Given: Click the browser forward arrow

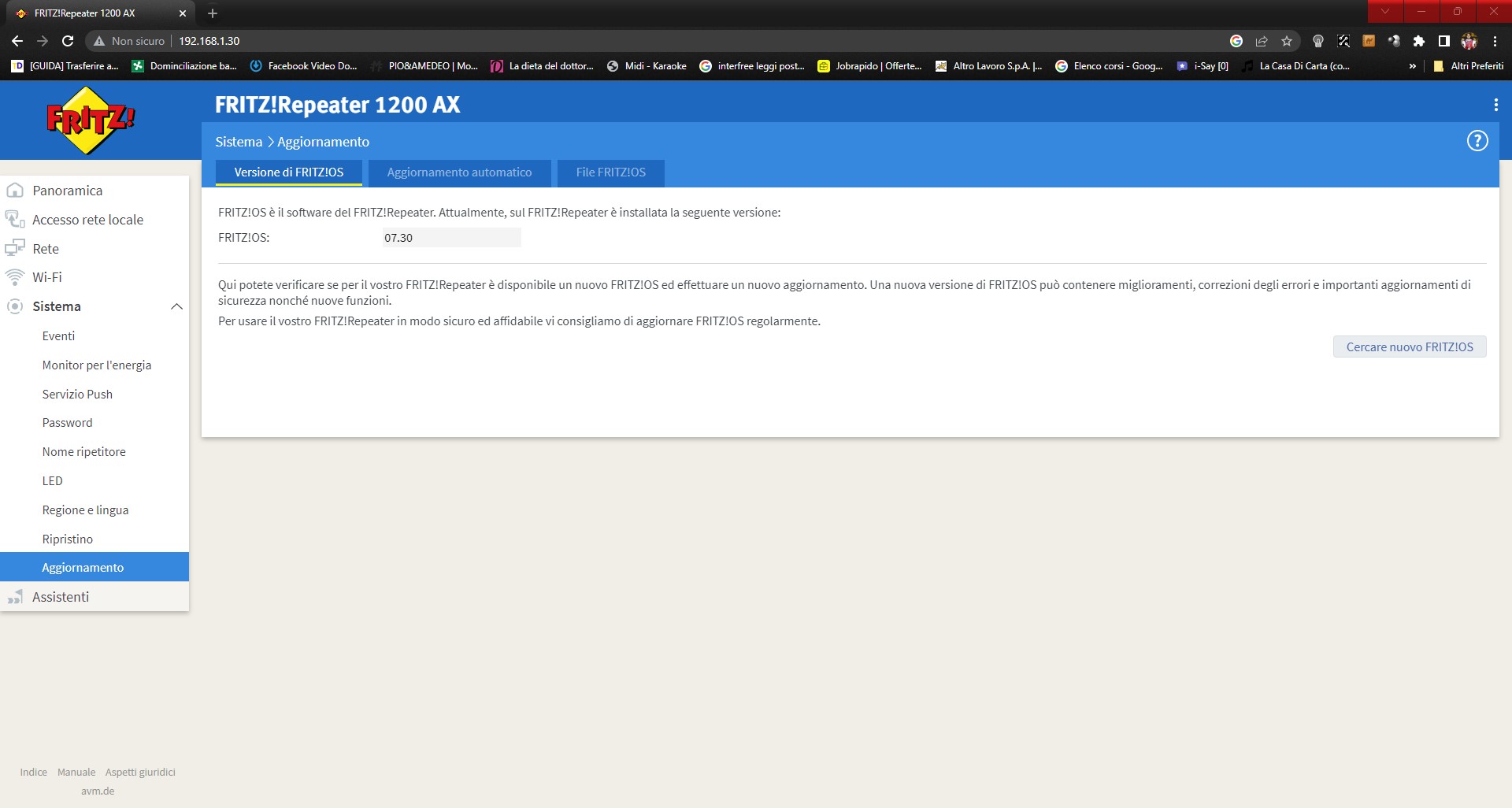Looking at the screenshot, I should point(43,41).
